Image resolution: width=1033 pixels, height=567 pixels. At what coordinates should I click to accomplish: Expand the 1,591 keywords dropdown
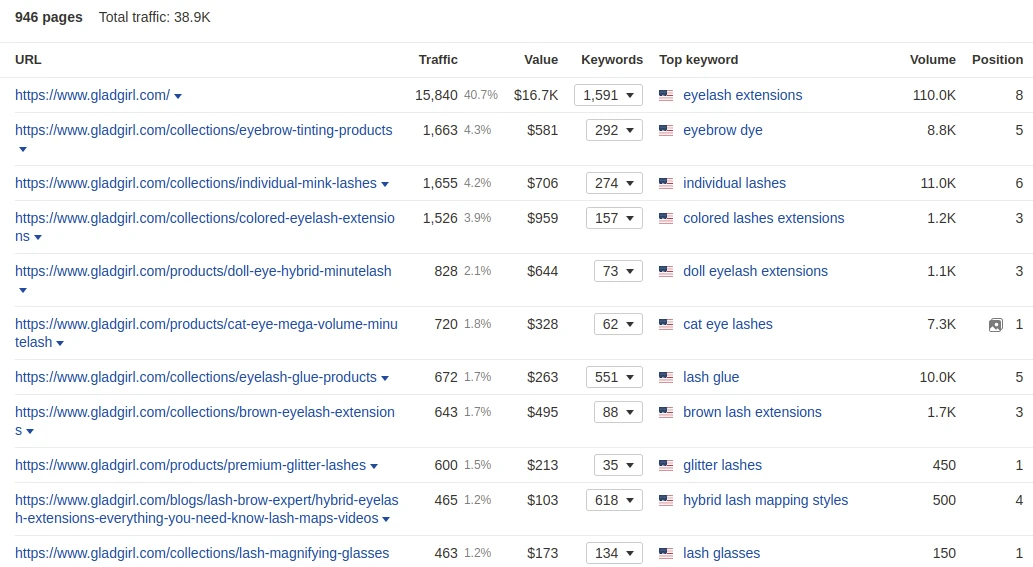pyautogui.click(x=608, y=95)
